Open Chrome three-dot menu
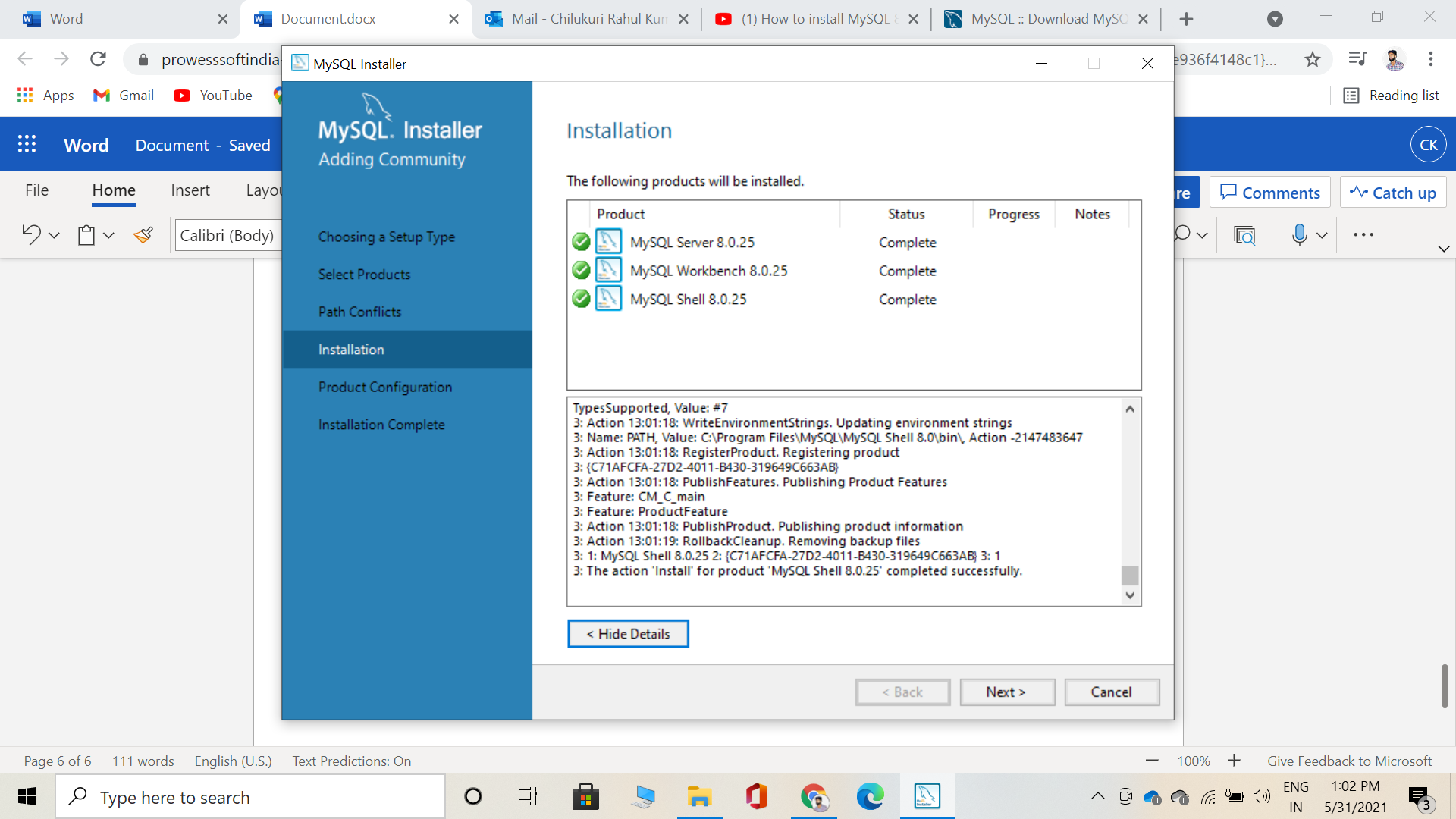 click(1431, 59)
